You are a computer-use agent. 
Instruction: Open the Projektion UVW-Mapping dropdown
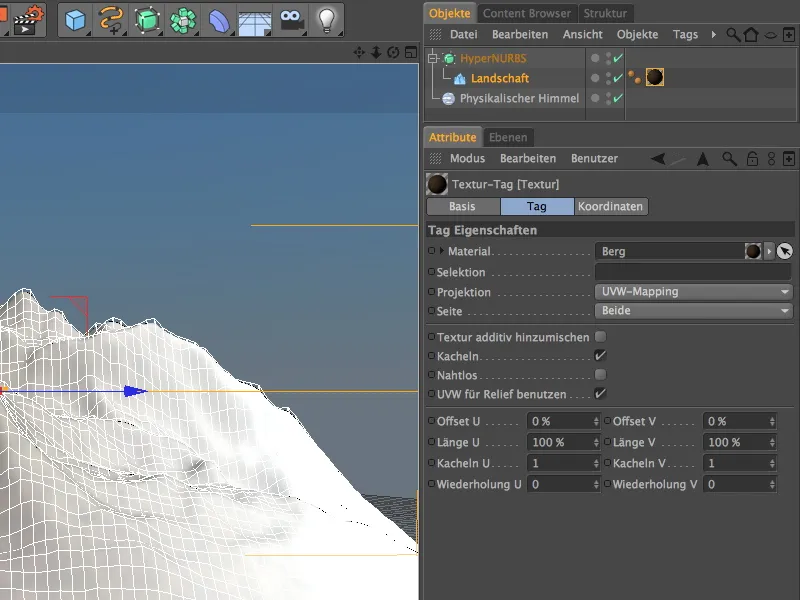(x=693, y=292)
